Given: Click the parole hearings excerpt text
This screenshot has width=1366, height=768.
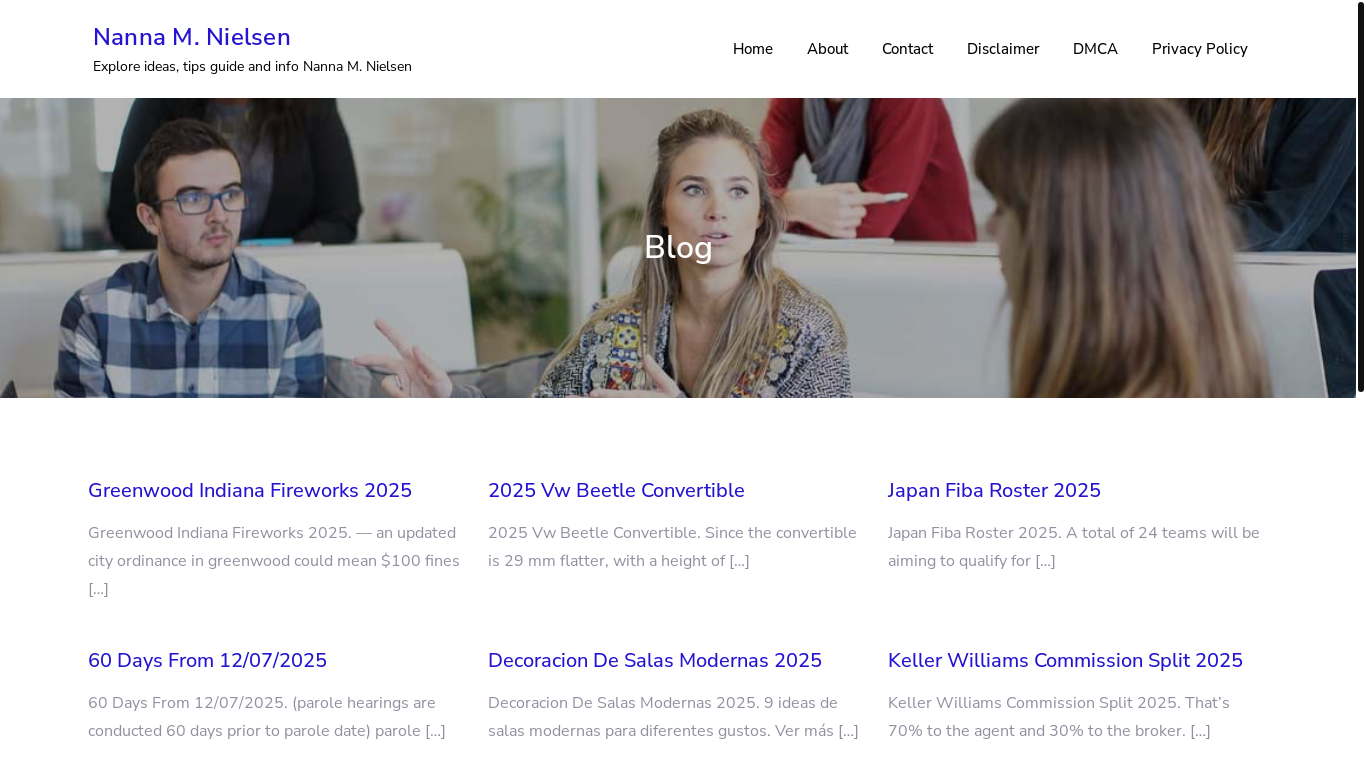Looking at the screenshot, I should click(267, 717).
